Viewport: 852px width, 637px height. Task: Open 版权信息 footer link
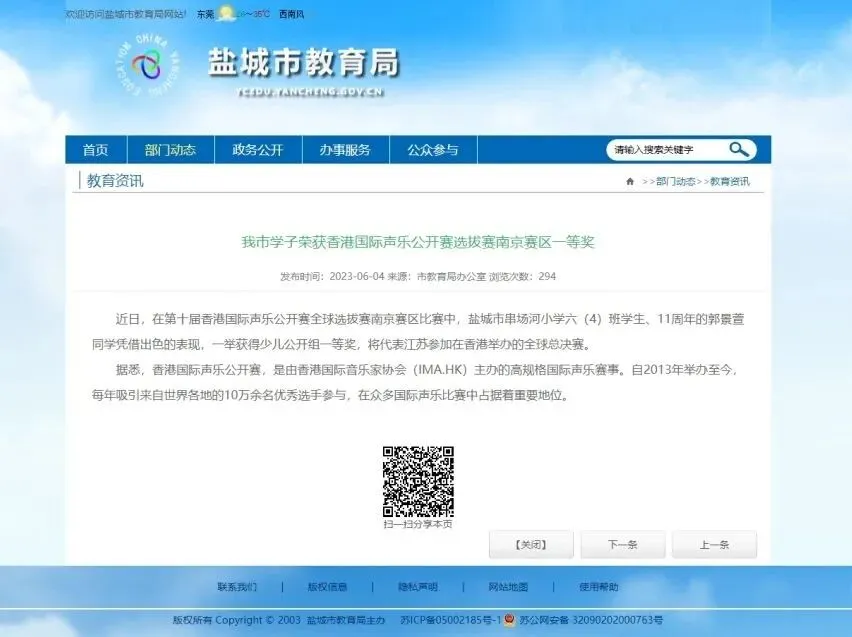[327, 587]
